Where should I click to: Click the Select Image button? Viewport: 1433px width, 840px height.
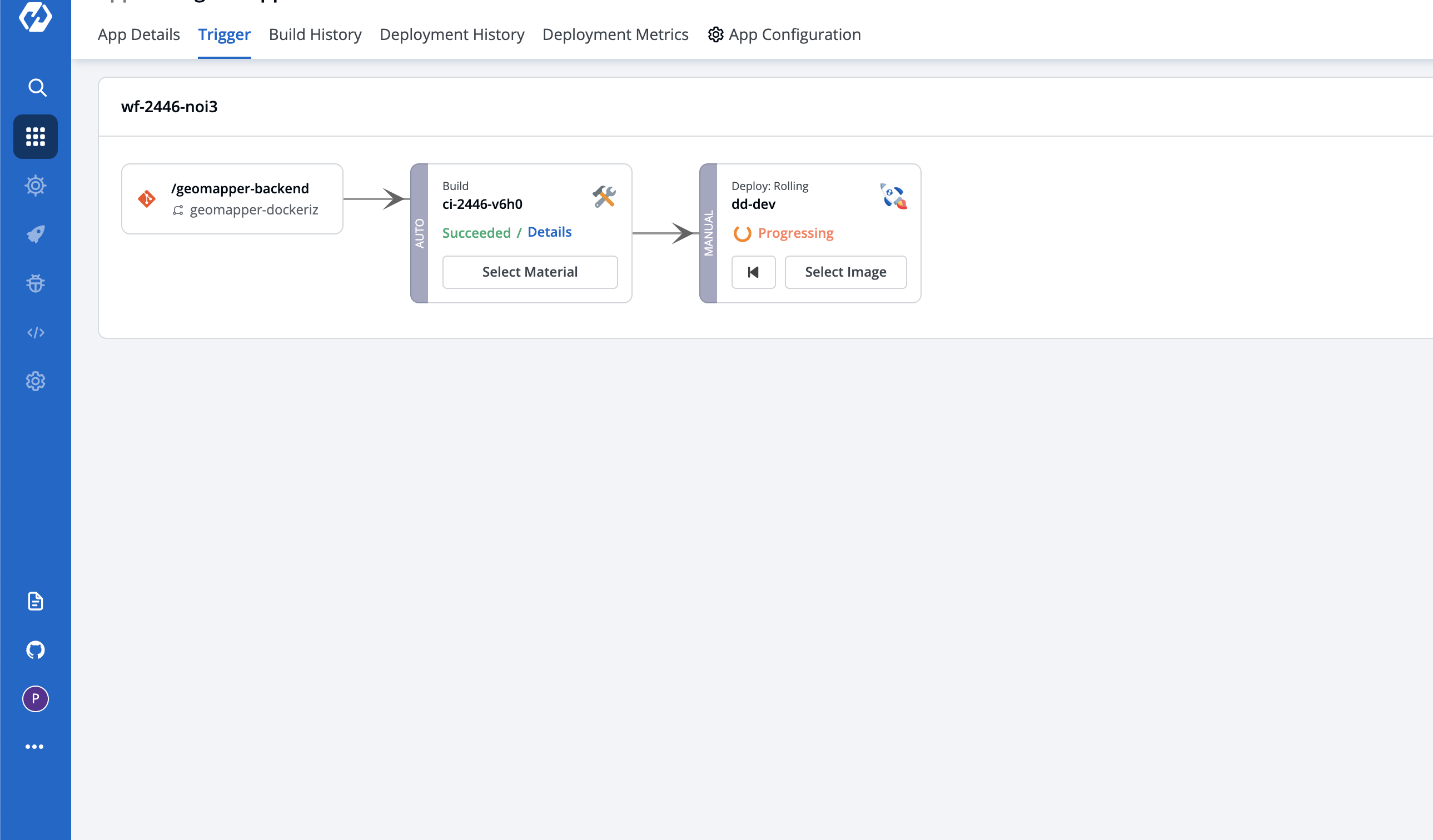(845, 272)
